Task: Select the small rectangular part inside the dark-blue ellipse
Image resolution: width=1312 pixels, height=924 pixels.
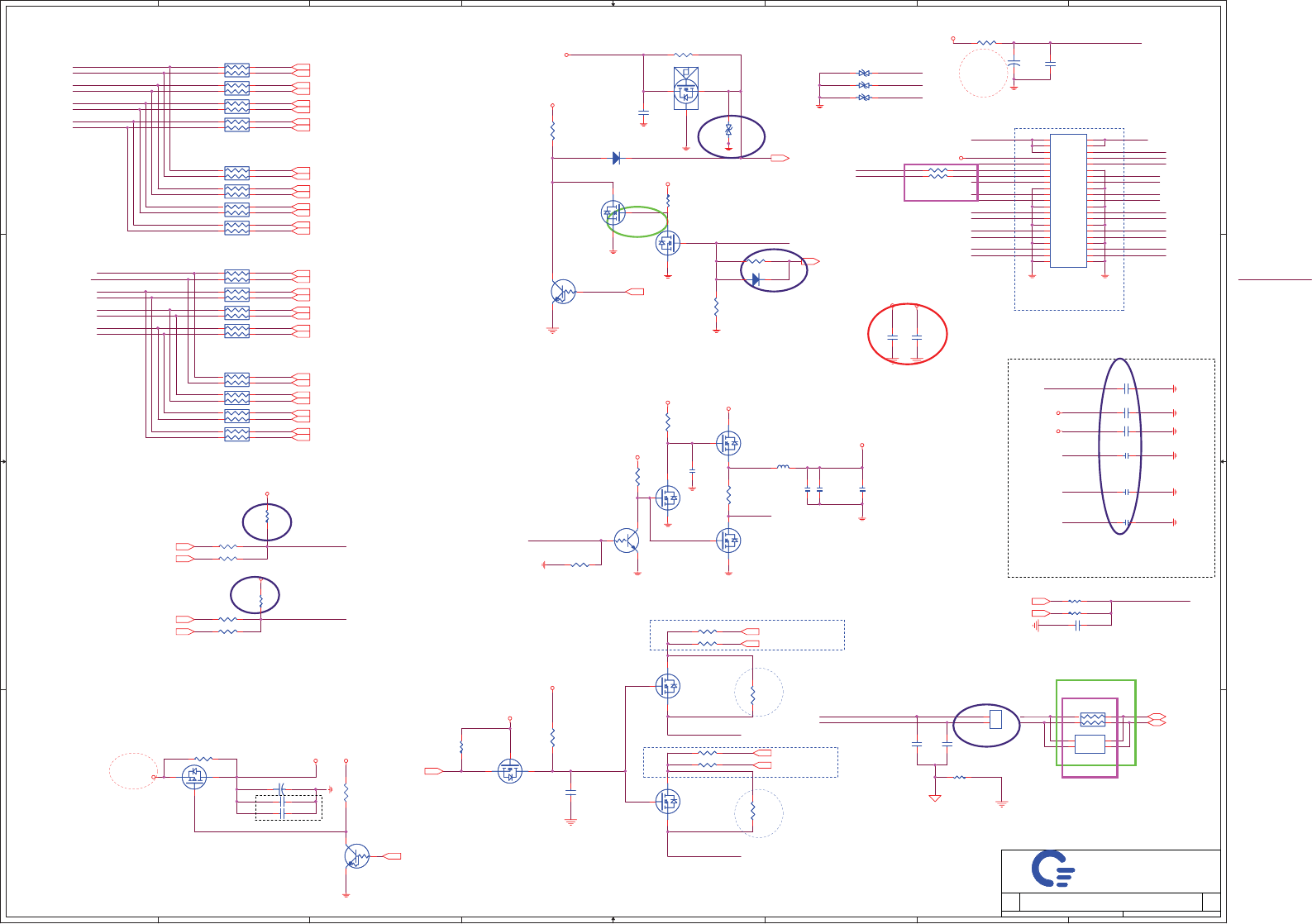Action: 995,720
